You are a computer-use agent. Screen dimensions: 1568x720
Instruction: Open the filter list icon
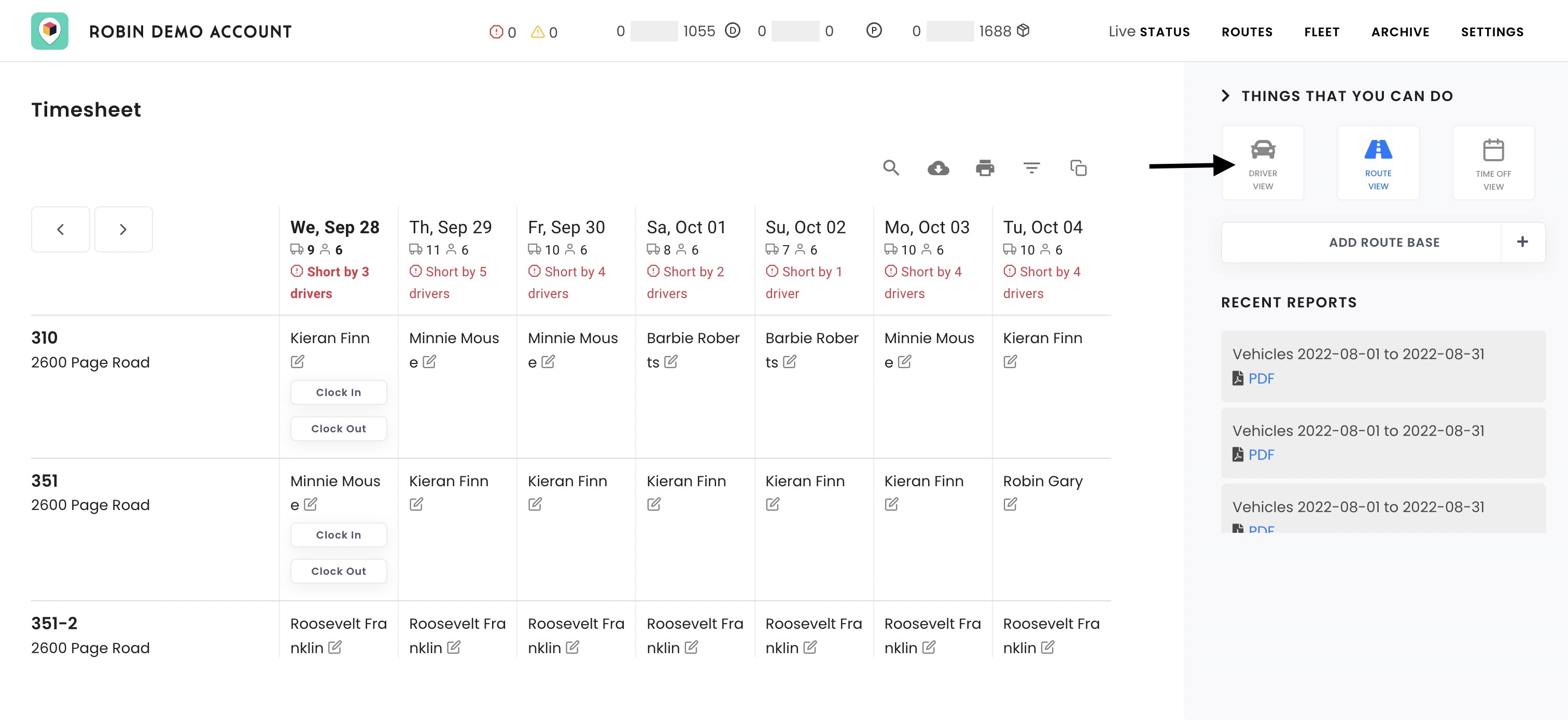coord(1031,167)
